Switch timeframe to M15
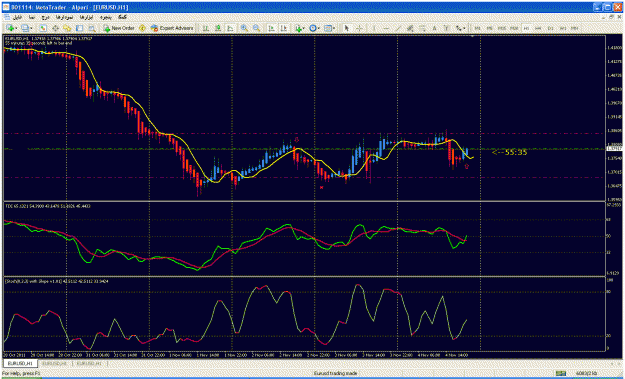The height and width of the screenshot is (379, 625). [x=502, y=28]
